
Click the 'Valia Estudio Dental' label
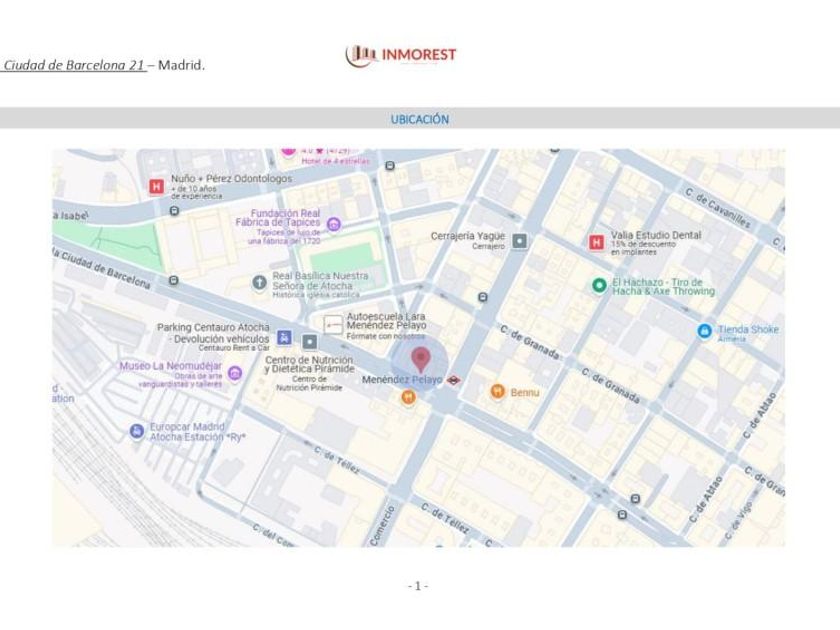coord(656,235)
